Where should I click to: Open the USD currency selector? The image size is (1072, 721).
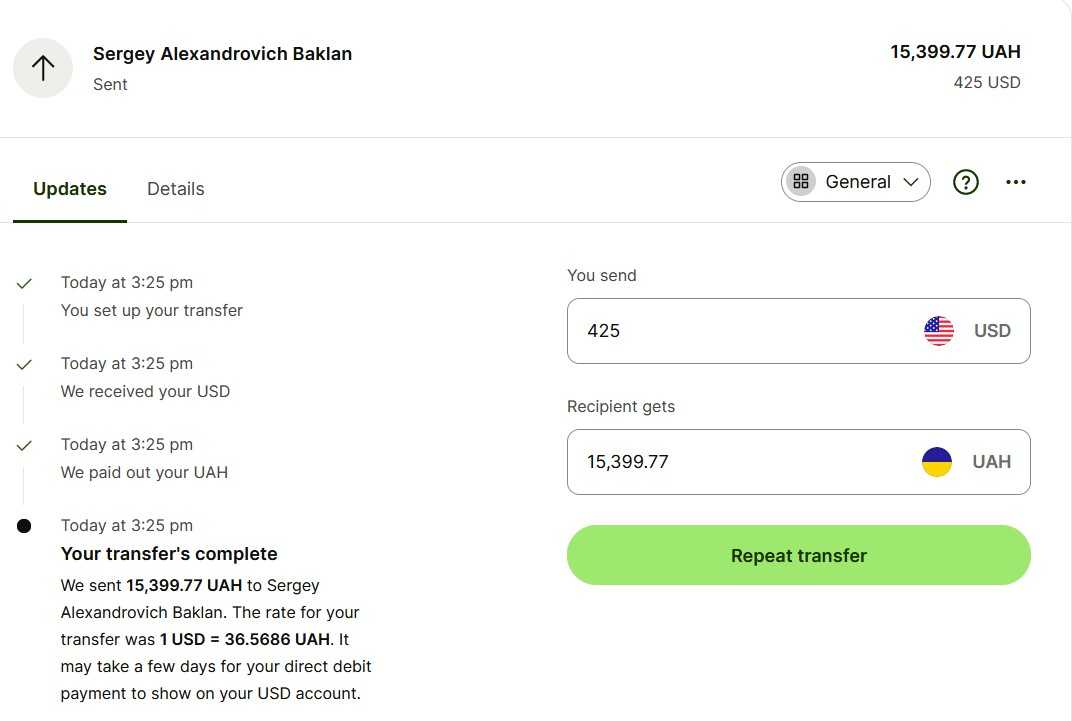tap(992, 331)
